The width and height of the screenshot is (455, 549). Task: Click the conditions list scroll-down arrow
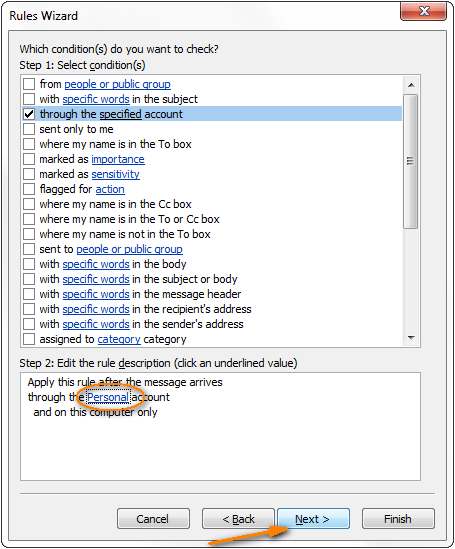(411, 338)
